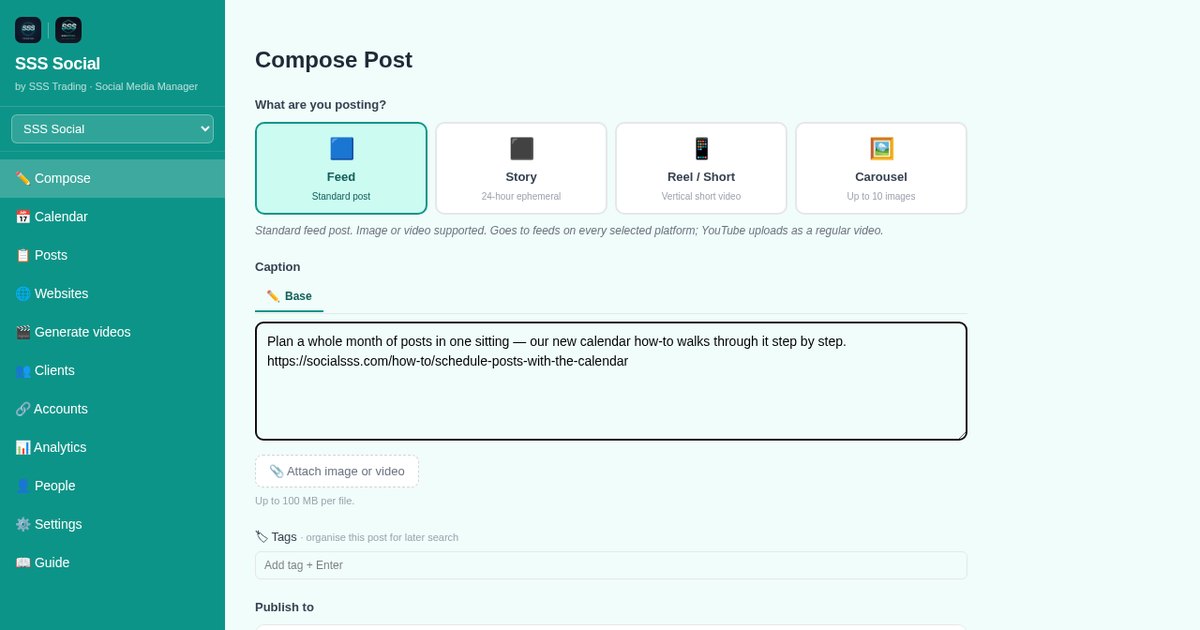Click the "Publish to" label
The height and width of the screenshot is (630, 1200).
285,607
